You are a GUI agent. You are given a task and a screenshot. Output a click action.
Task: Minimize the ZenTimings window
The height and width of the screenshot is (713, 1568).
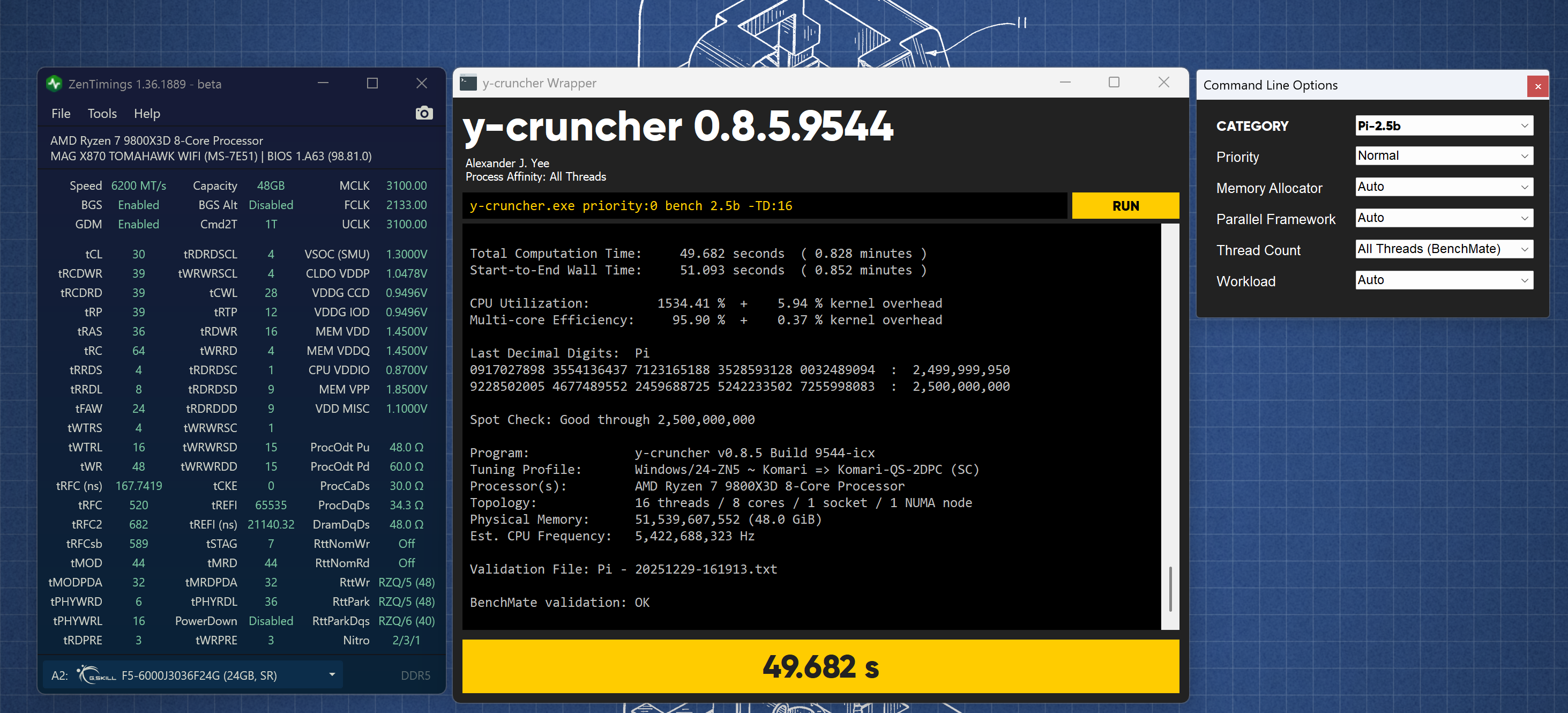[323, 84]
